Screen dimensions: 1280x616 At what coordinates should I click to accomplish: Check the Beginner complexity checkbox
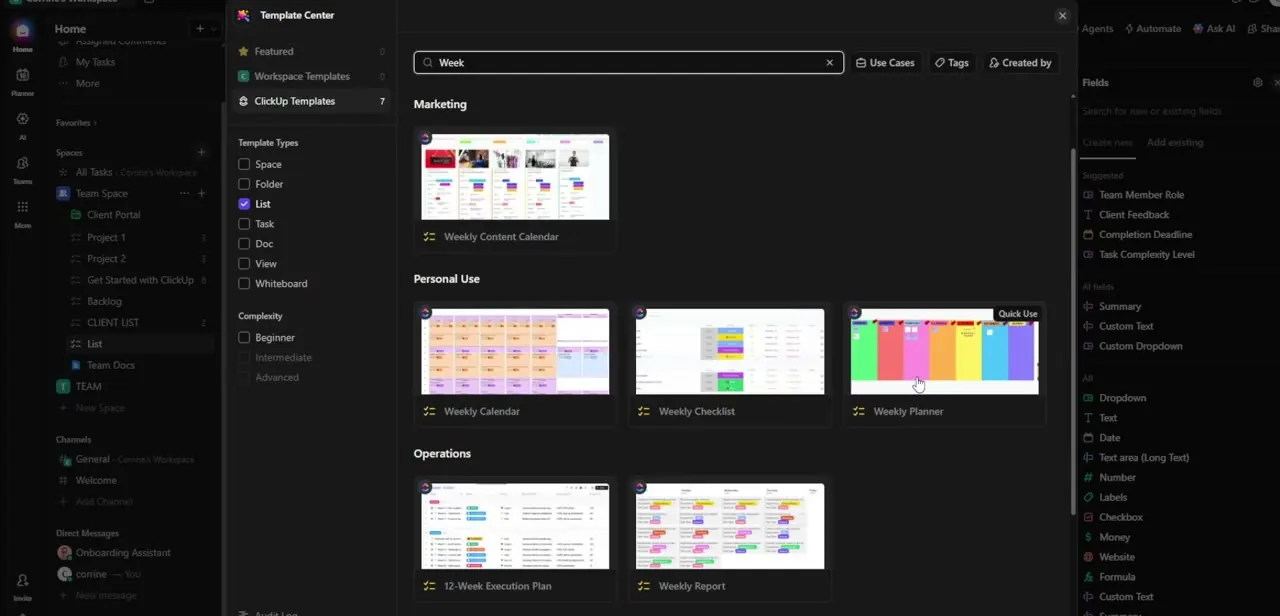244,338
